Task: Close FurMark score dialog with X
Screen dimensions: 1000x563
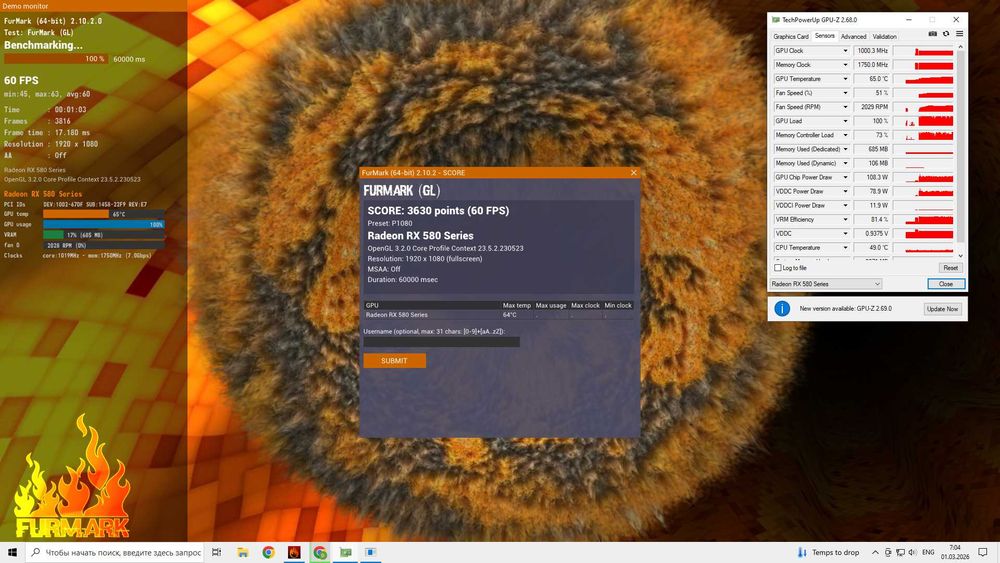Action: [x=633, y=173]
